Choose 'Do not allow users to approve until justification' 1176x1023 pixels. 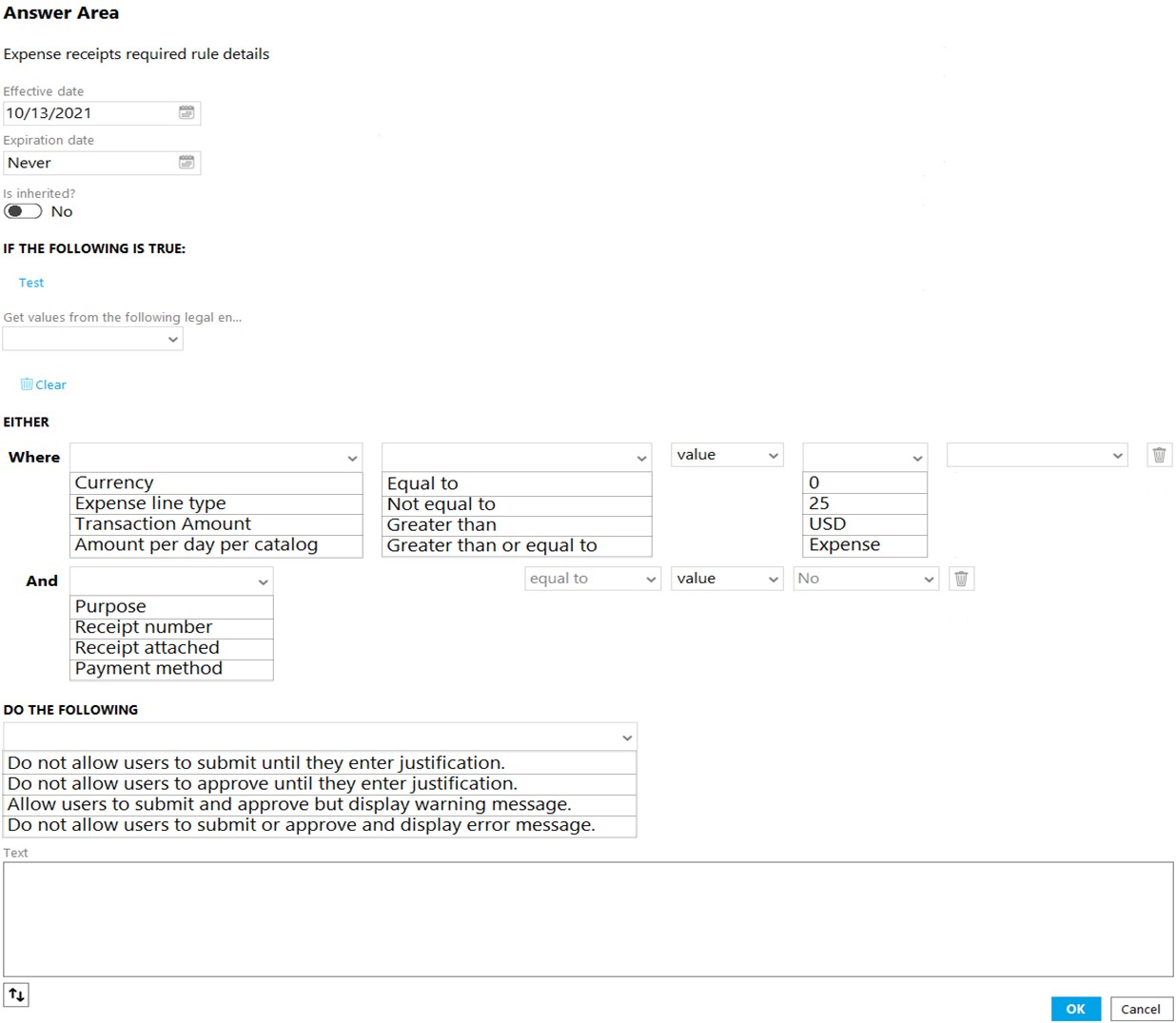coord(320,783)
